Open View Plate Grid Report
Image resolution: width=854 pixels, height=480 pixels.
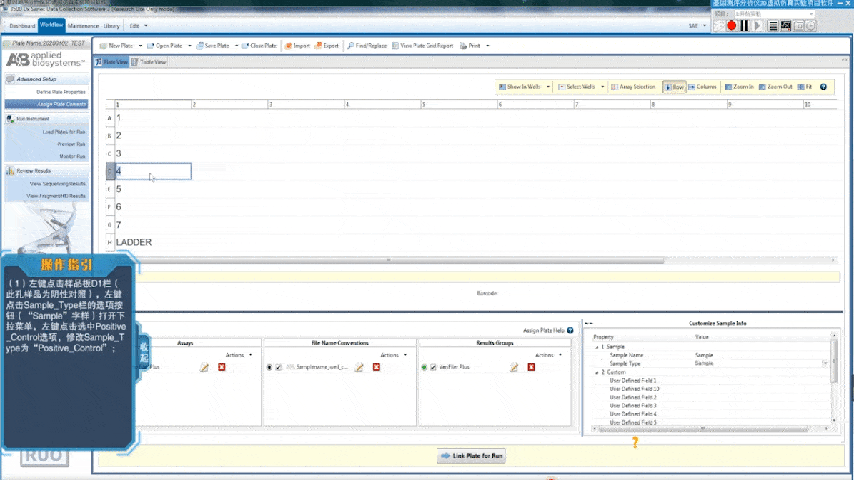click(423, 46)
